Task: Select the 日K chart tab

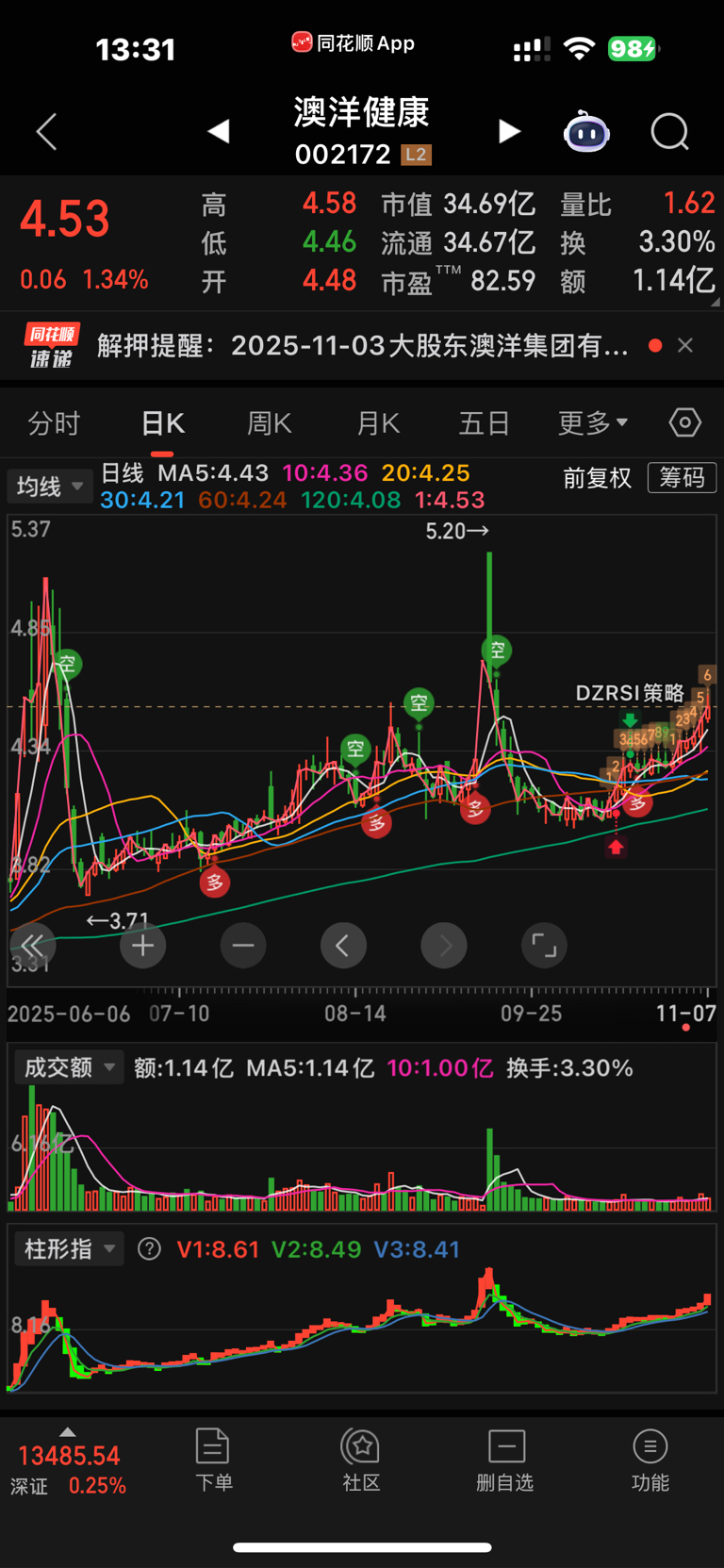Action: 162,423
